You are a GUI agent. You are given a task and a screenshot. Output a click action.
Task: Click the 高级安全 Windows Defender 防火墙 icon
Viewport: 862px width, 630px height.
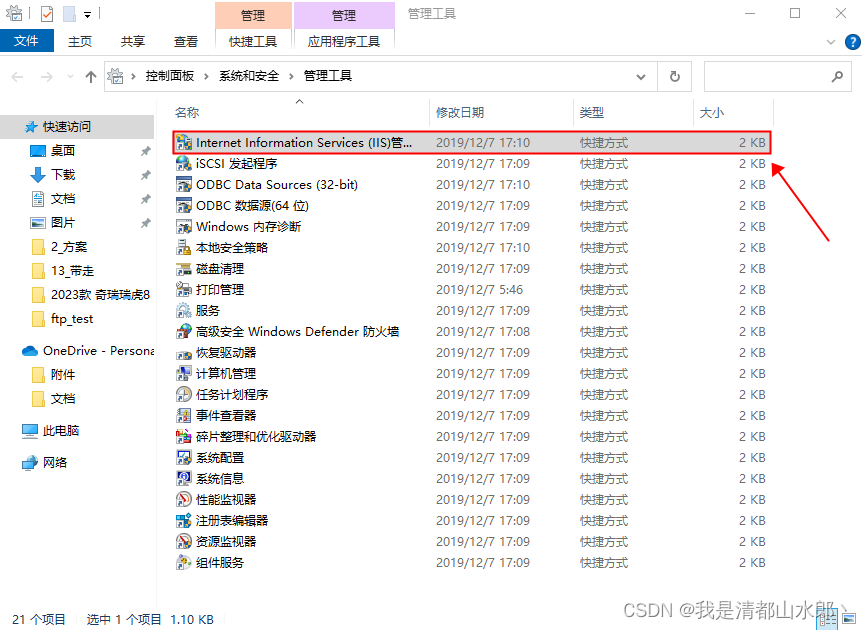[x=184, y=331]
